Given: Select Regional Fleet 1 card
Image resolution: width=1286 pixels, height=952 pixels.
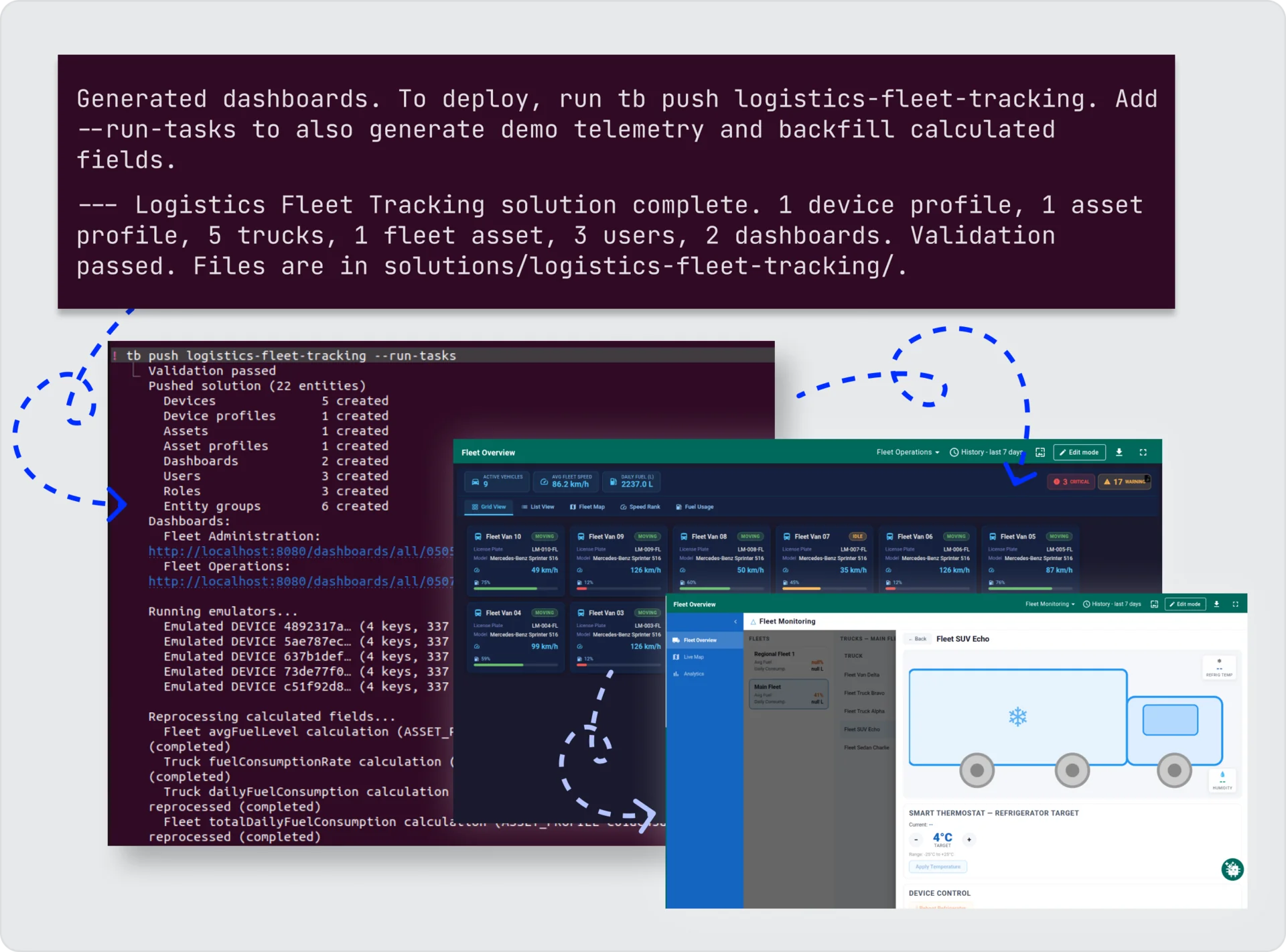Looking at the screenshot, I should pos(788,661).
